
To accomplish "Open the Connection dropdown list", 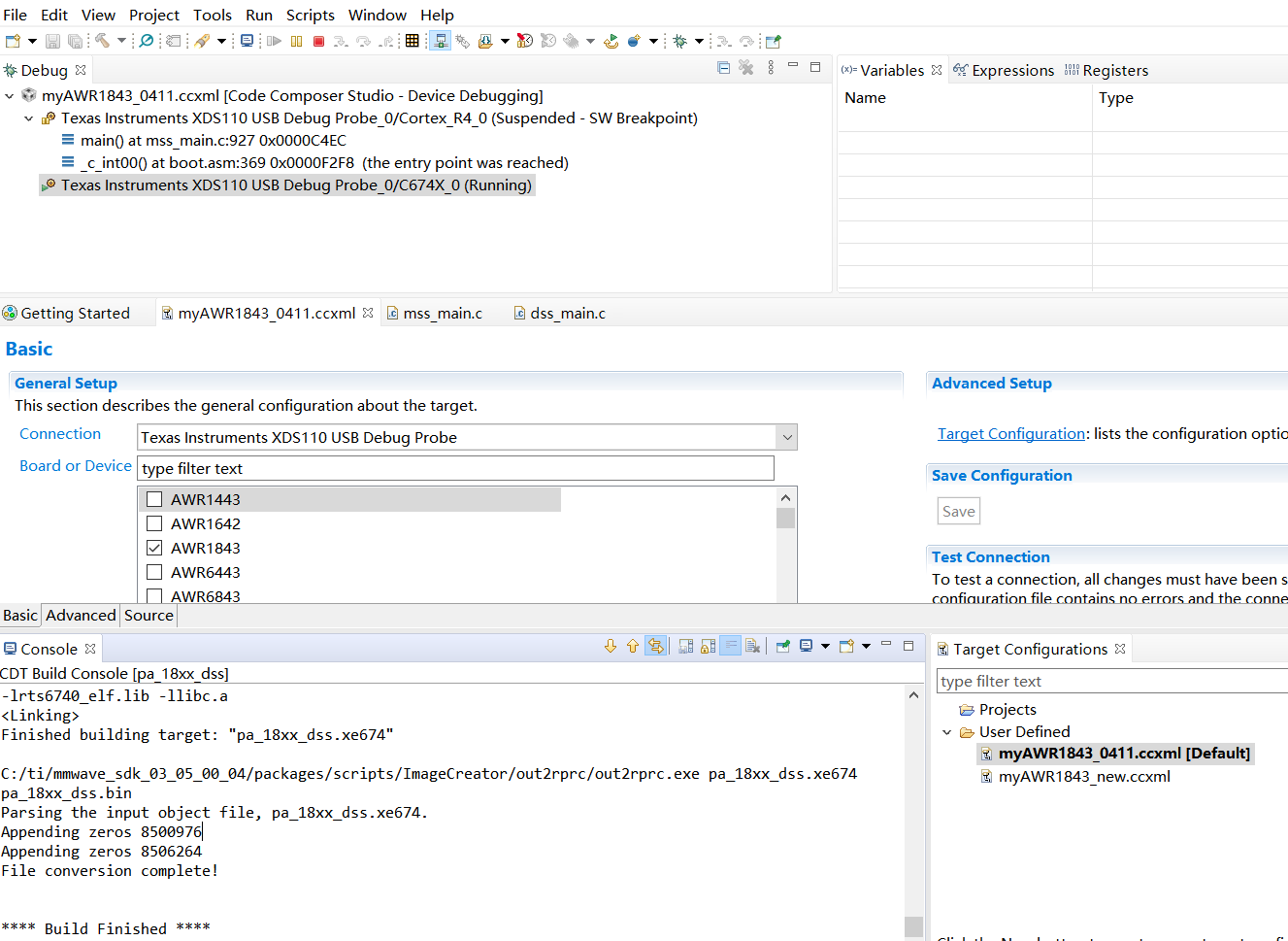I will 787,437.
